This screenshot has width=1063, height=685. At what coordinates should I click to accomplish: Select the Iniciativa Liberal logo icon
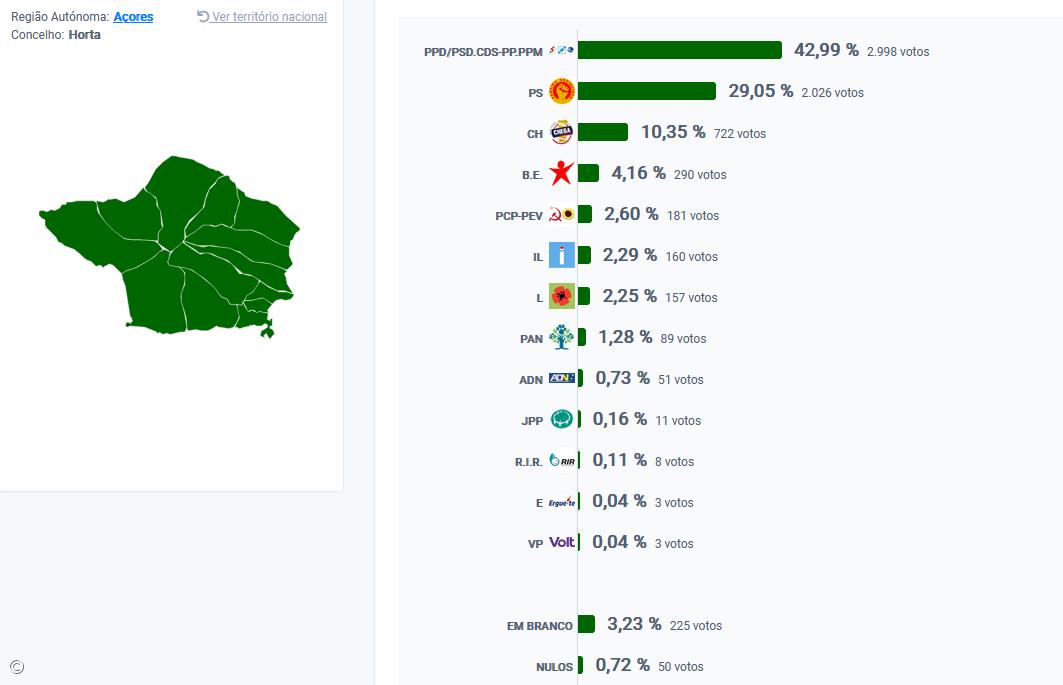[x=562, y=255]
